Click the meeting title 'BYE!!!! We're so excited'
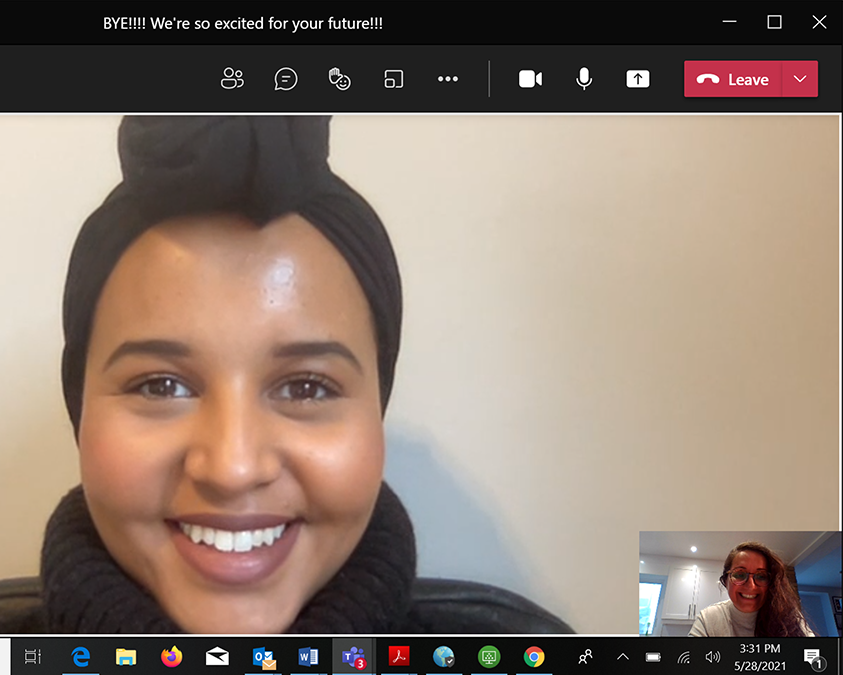The height and width of the screenshot is (675, 843). click(x=242, y=24)
